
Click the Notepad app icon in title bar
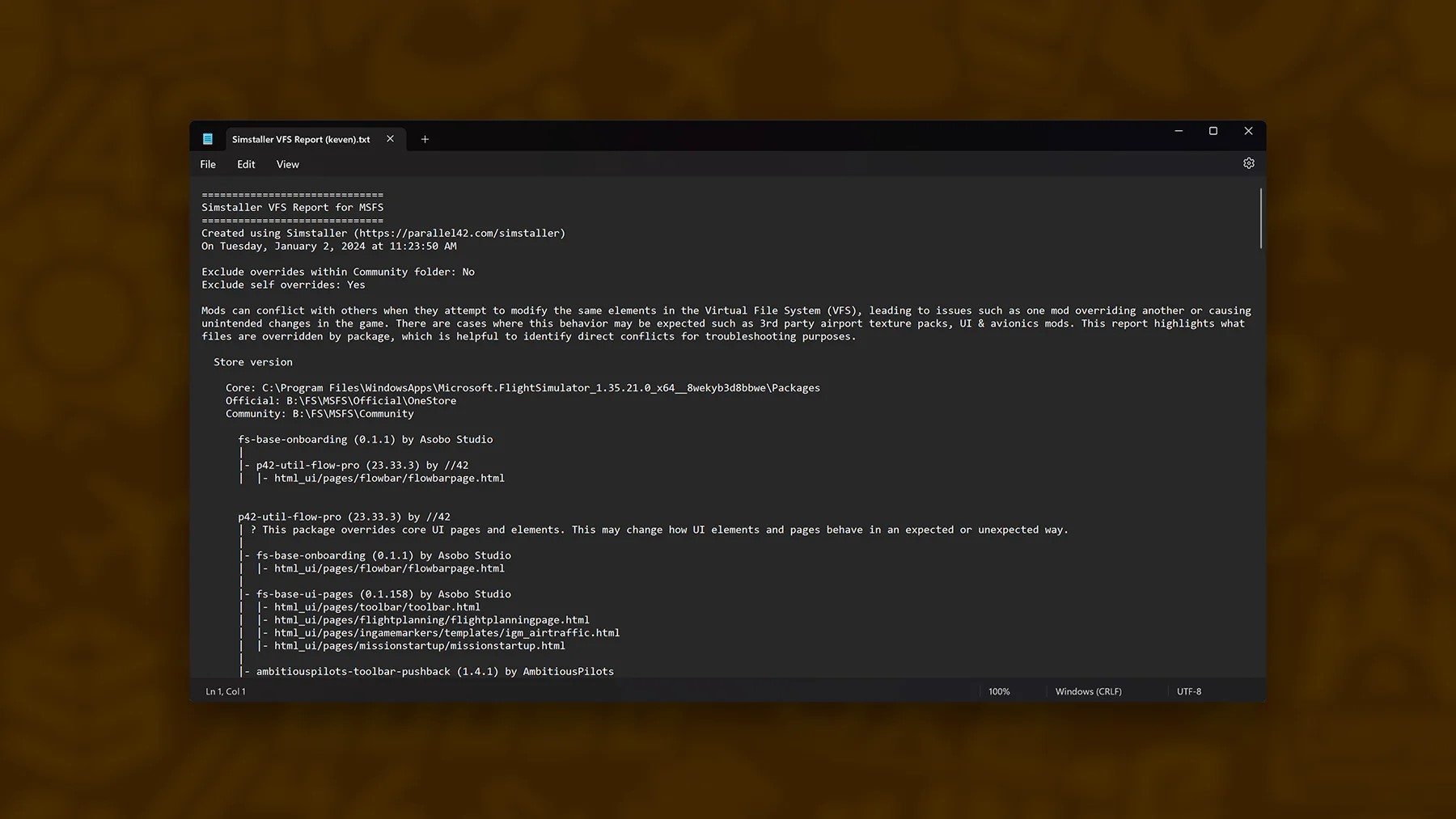207,138
